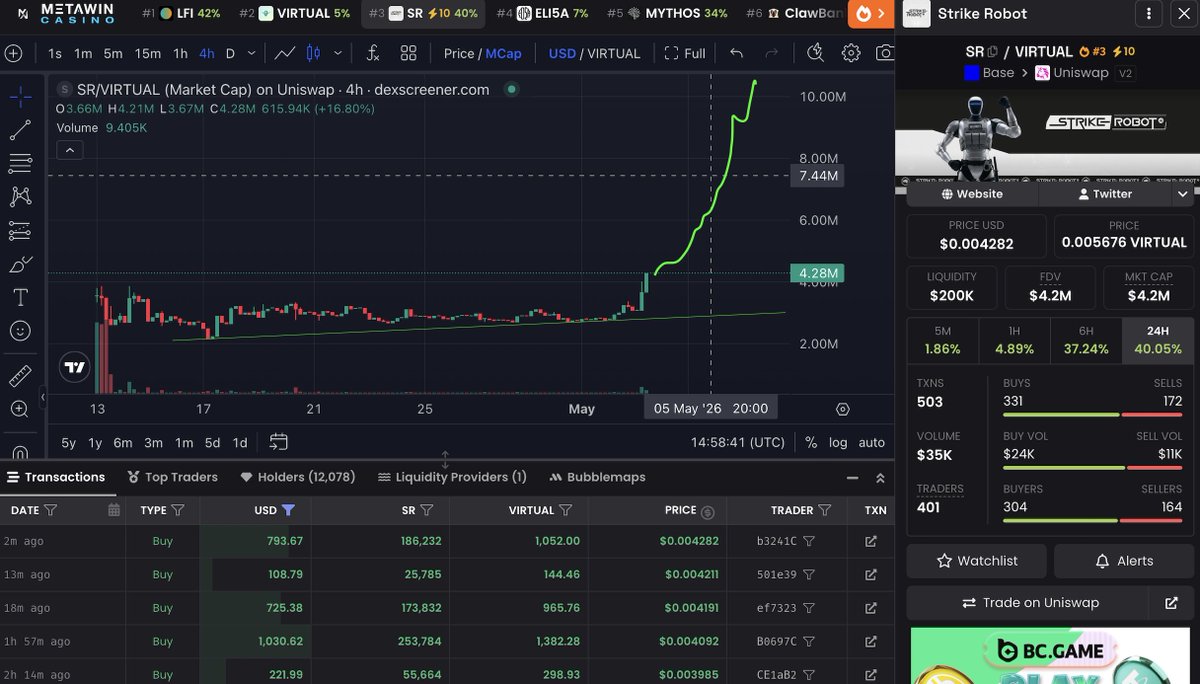Open the indicator templates grid

click(x=408, y=53)
